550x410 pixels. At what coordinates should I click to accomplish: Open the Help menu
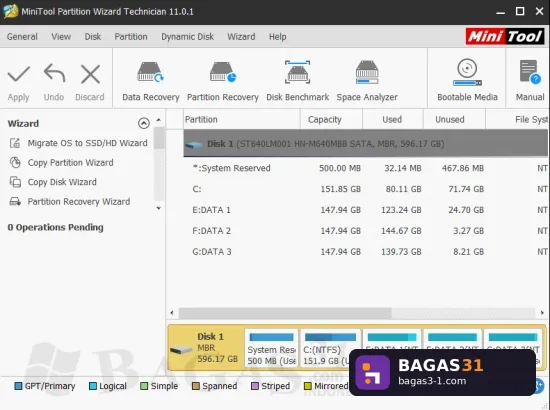coord(277,36)
